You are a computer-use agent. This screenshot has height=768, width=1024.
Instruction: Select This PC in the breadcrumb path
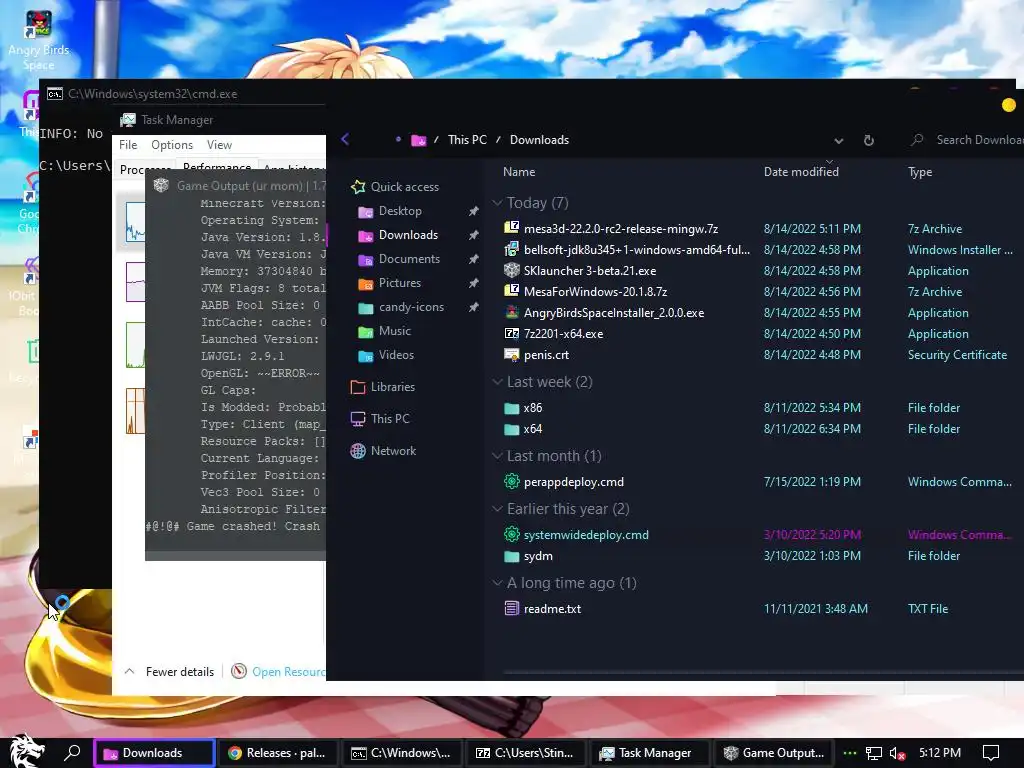[x=467, y=140]
